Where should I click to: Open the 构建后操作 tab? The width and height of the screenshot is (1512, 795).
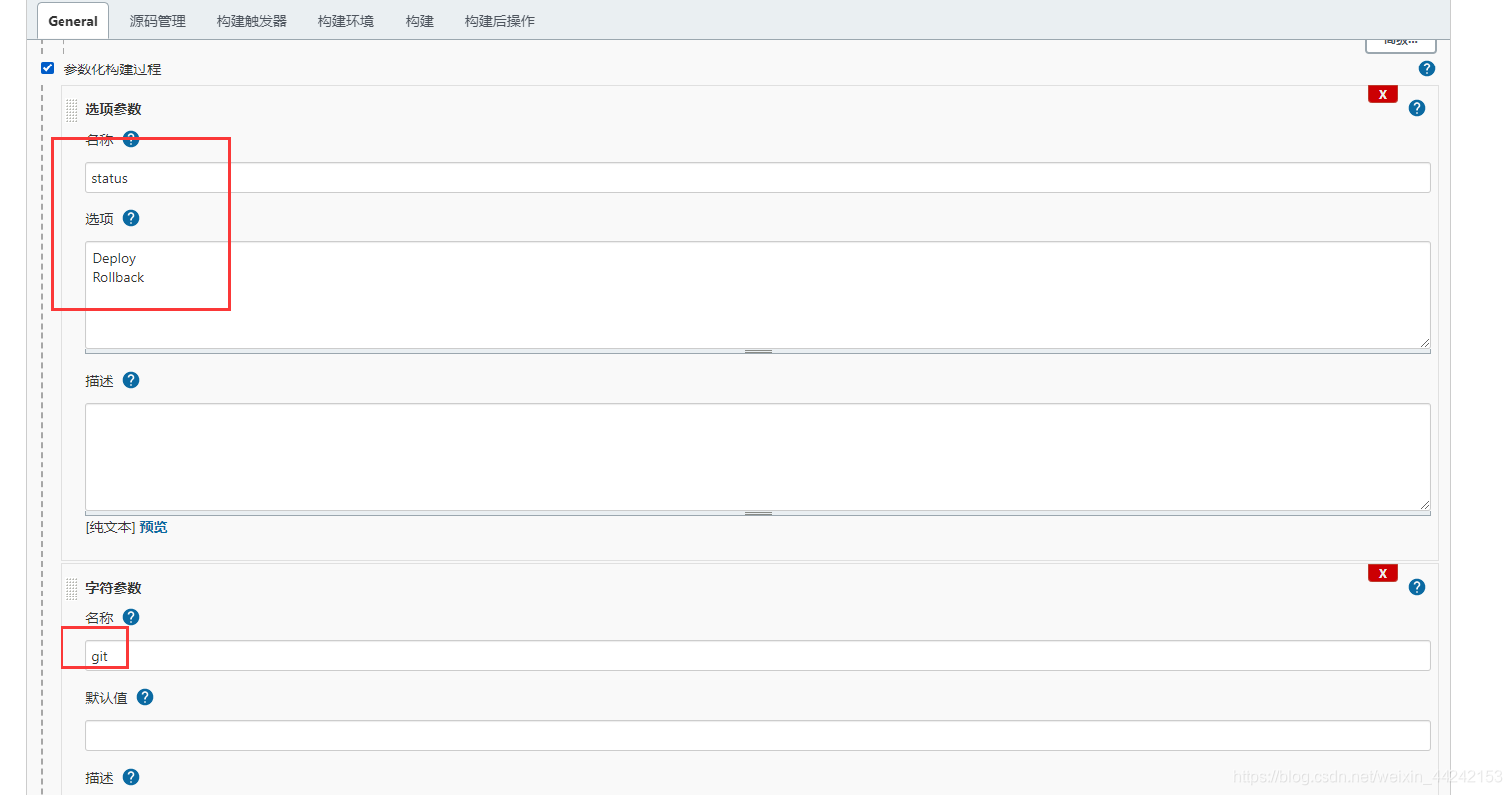(499, 21)
